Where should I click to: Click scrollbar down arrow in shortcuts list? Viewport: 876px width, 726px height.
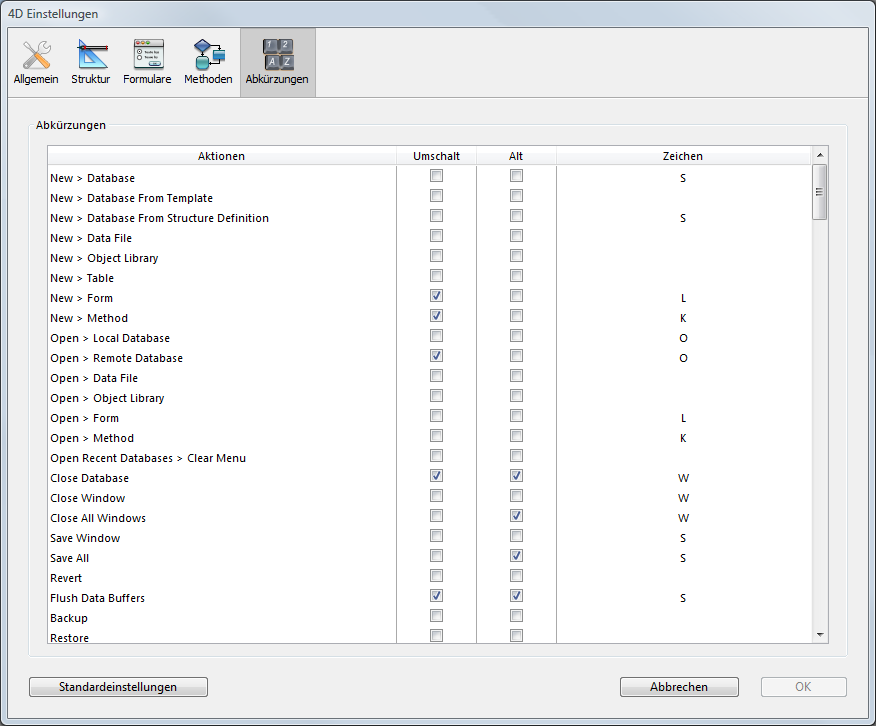click(x=820, y=634)
